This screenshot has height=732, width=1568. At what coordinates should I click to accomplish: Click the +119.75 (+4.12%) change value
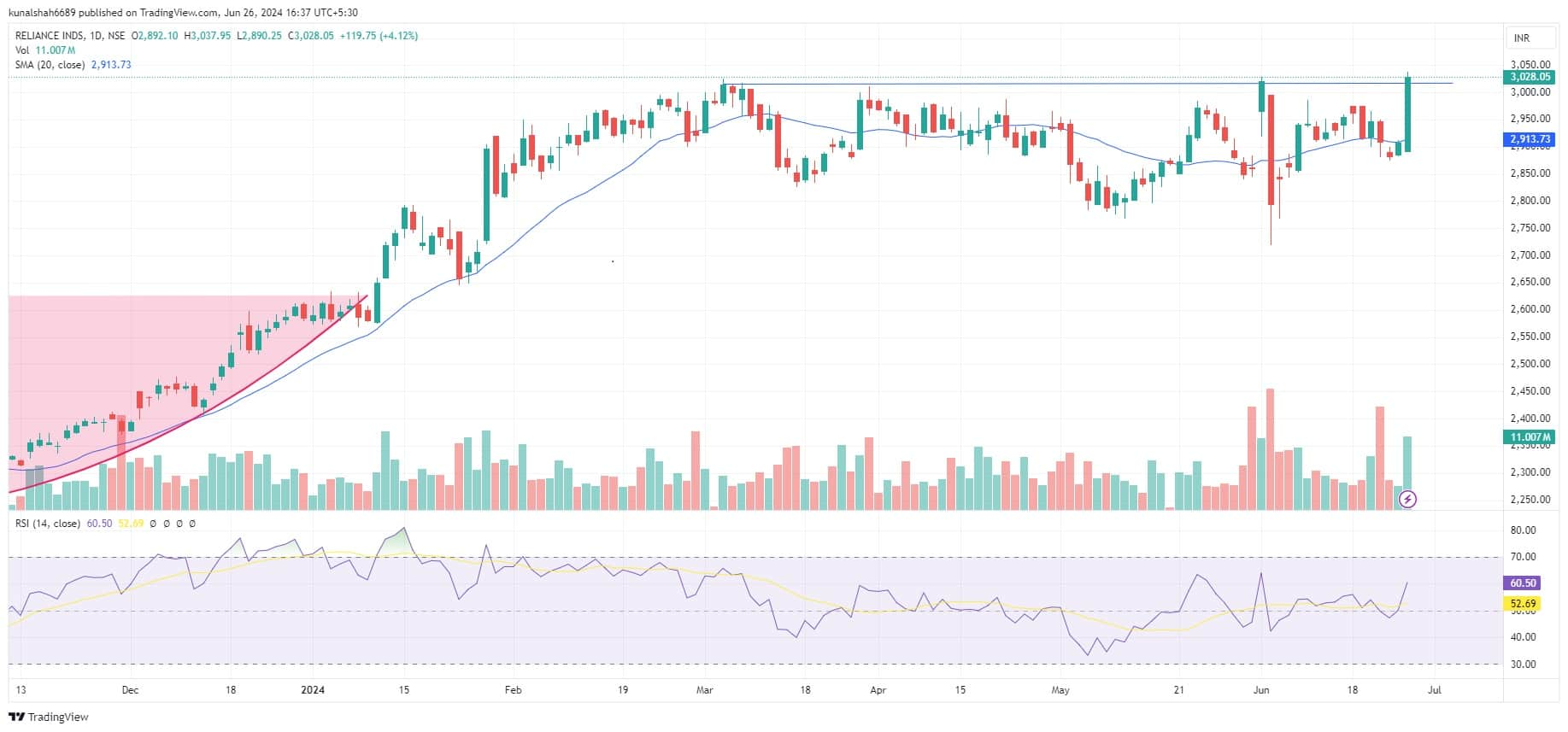[379, 36]
